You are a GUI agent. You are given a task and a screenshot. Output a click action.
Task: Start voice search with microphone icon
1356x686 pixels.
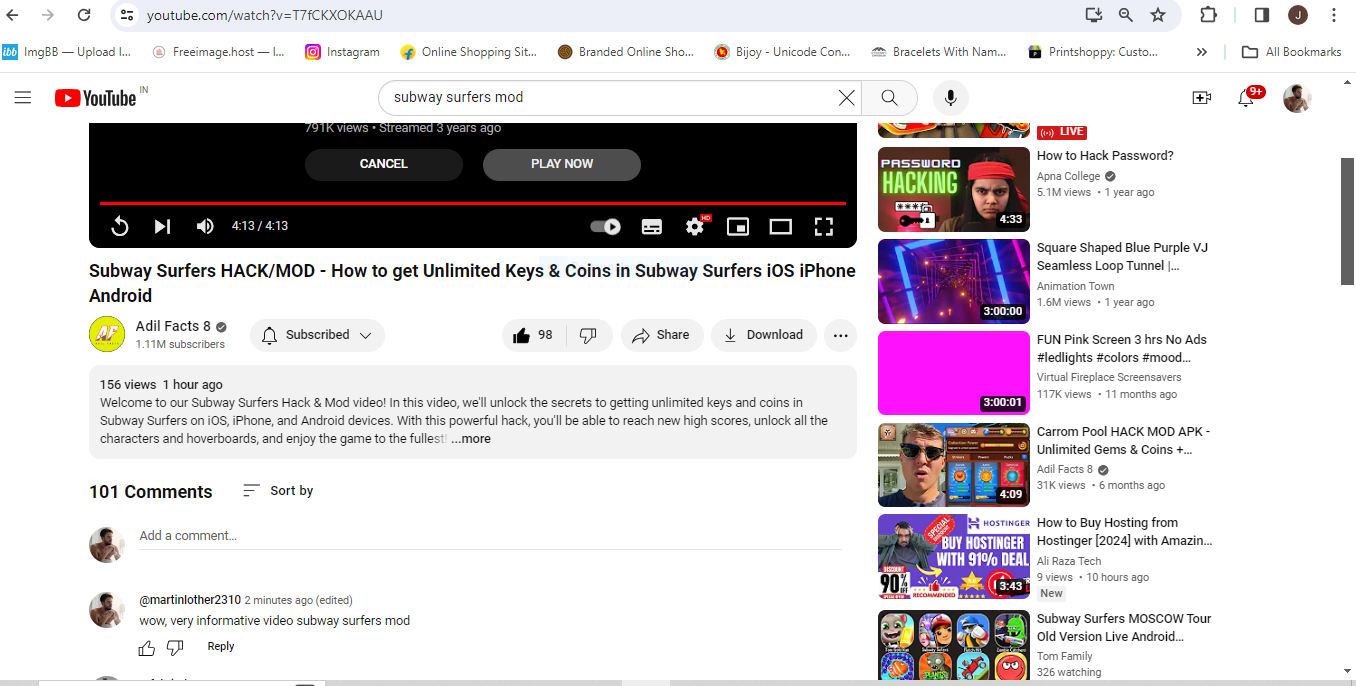pyautogui.click(x=951, y=97)
